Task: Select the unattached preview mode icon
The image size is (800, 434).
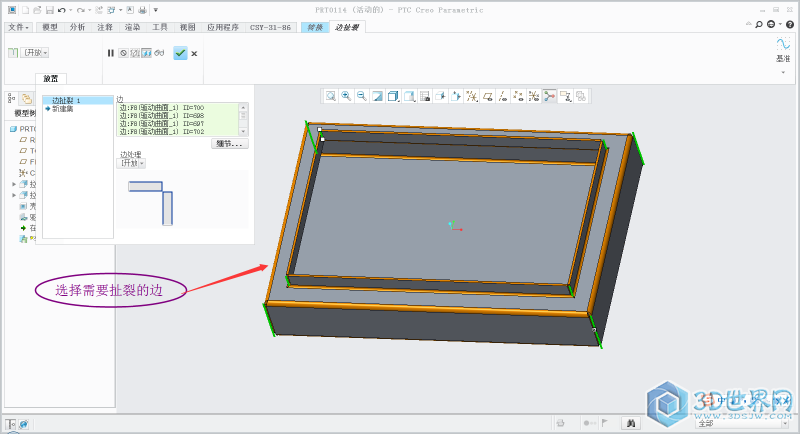Action: pyautogui.click(x=135, y=53)
